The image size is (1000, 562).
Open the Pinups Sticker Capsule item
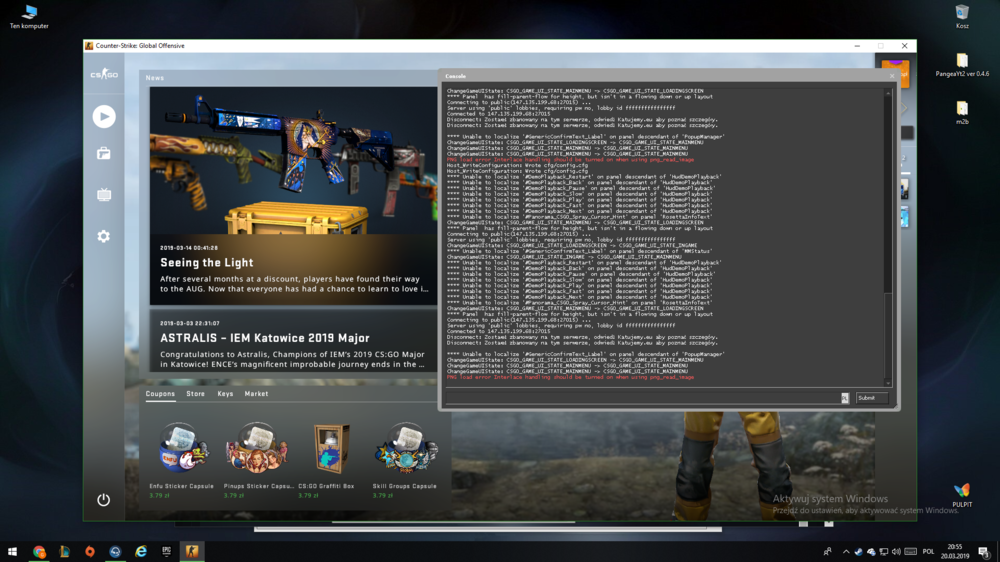[258, 459]
